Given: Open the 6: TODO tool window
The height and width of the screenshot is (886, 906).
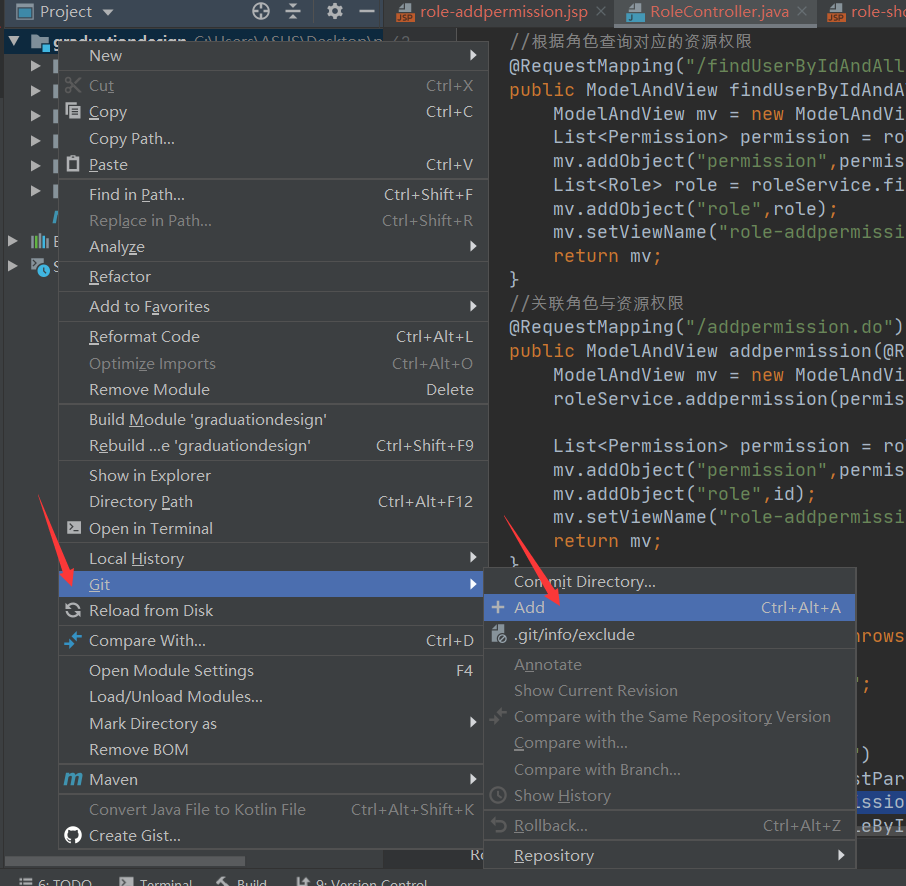Looking at the screenshot, I should pos(55,882).
